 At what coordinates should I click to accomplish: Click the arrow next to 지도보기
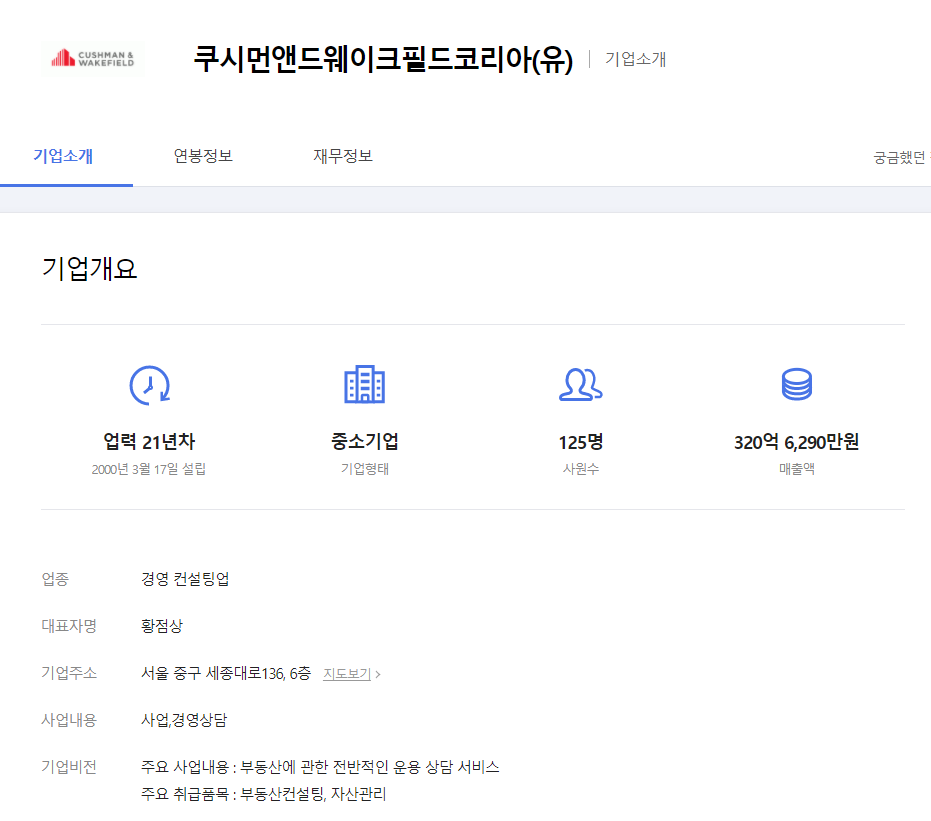[x=378, y=674]
